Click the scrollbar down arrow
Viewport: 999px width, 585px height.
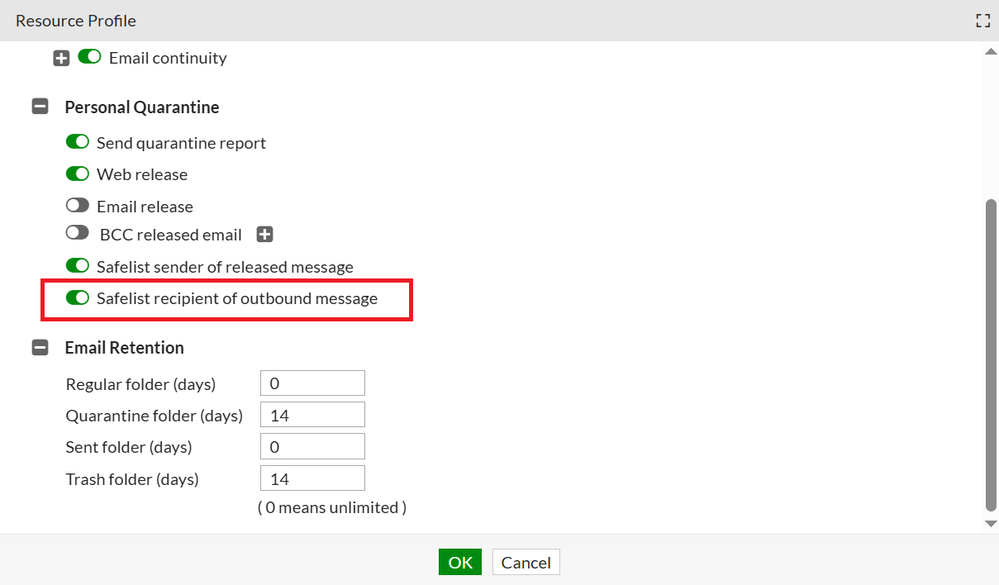(991, 523)
